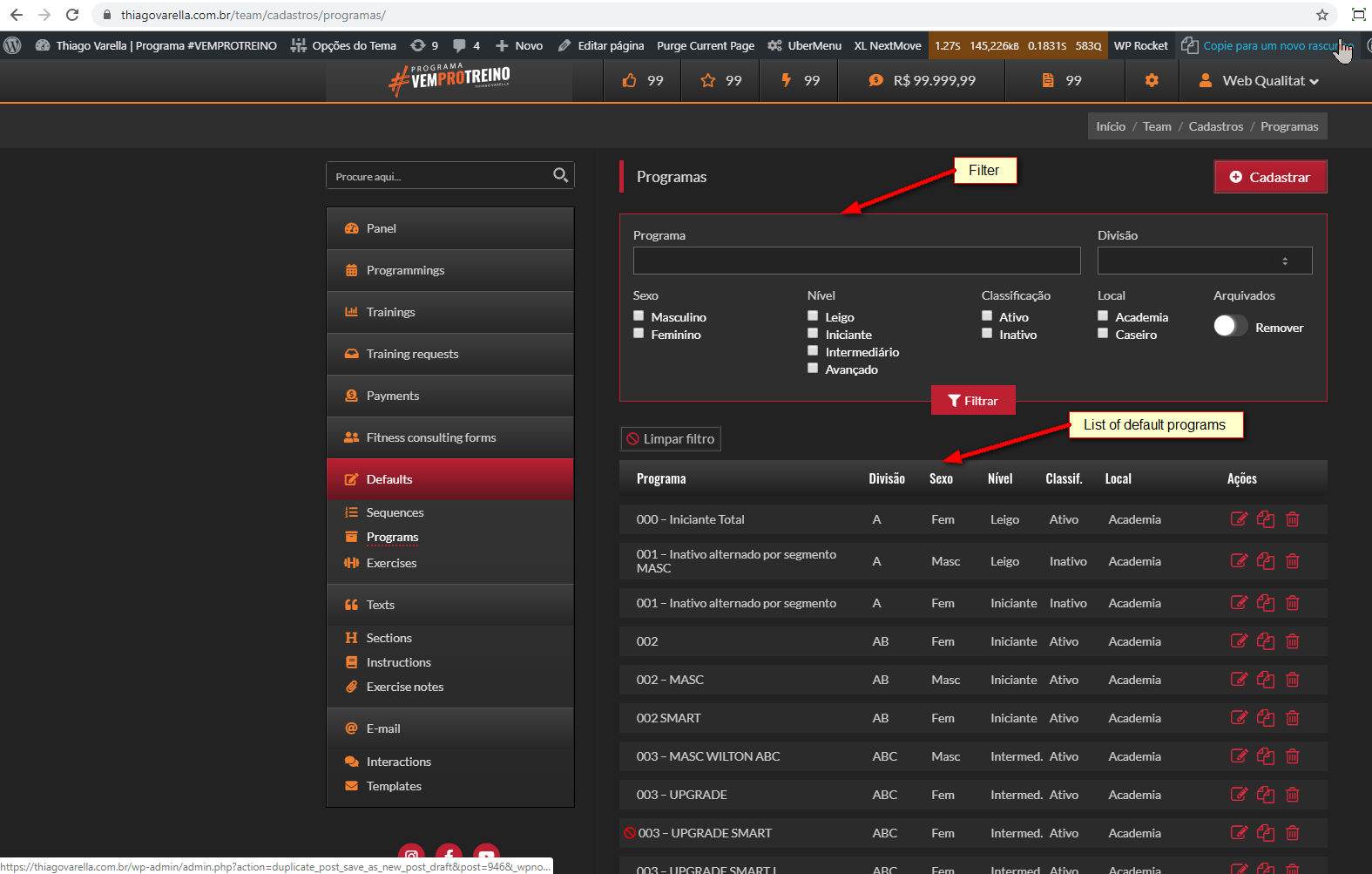This screenshot has width=1372, height=874.
Task: Open Opções do Tema in admin bar
Action: coord(343,45)
